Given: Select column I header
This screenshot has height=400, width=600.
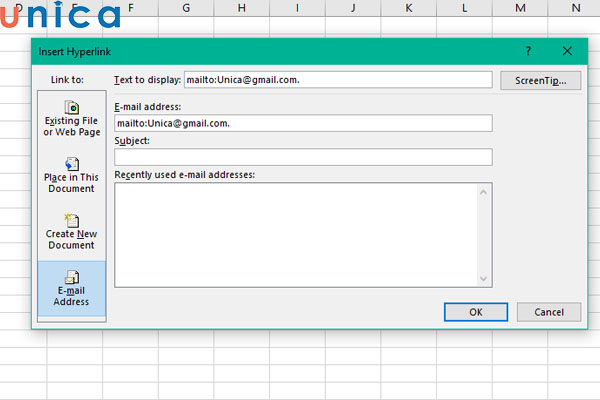Looking at the screenshot, I should 297,8.
